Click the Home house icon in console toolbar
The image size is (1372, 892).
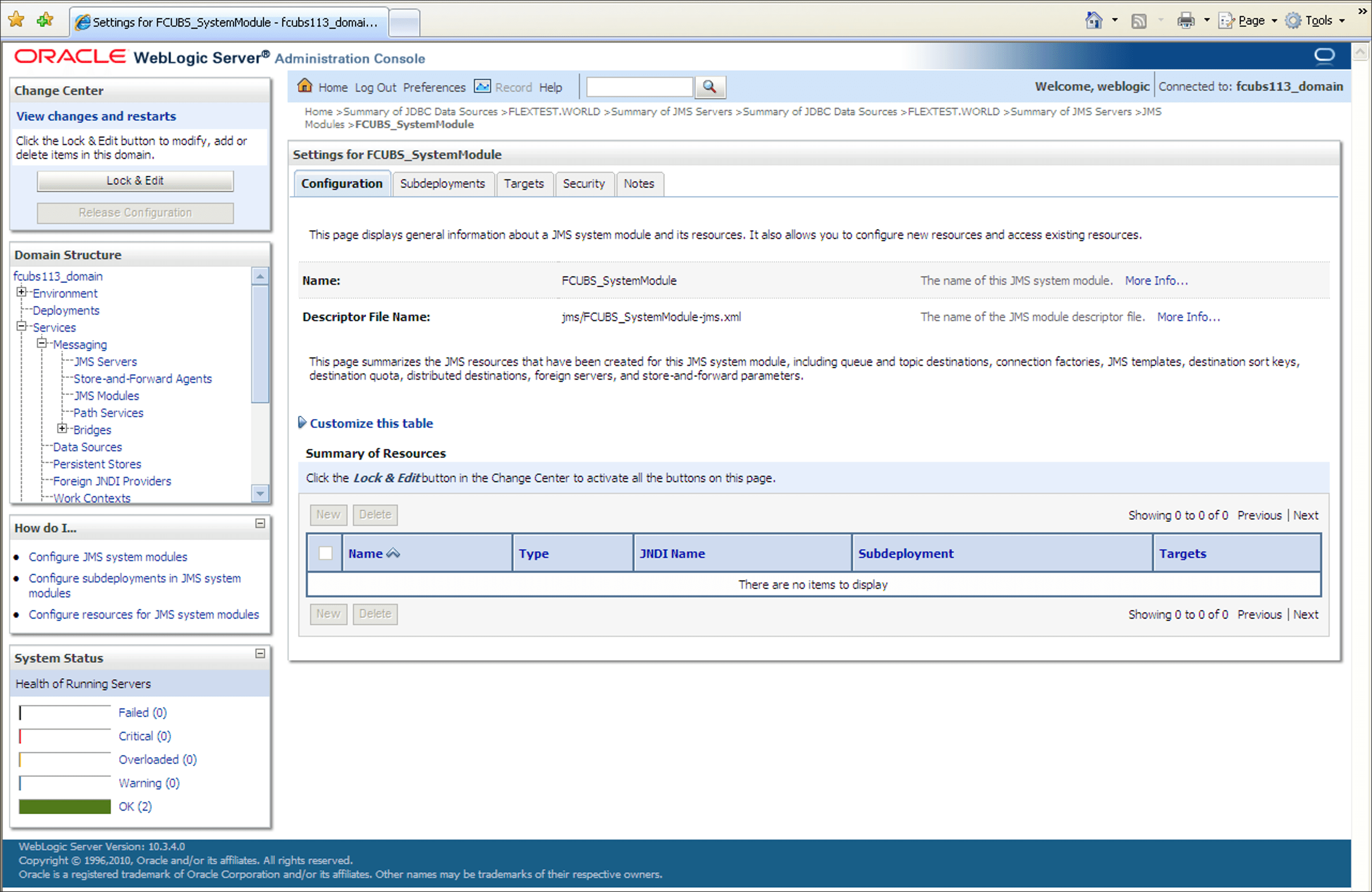pos(304,86)
